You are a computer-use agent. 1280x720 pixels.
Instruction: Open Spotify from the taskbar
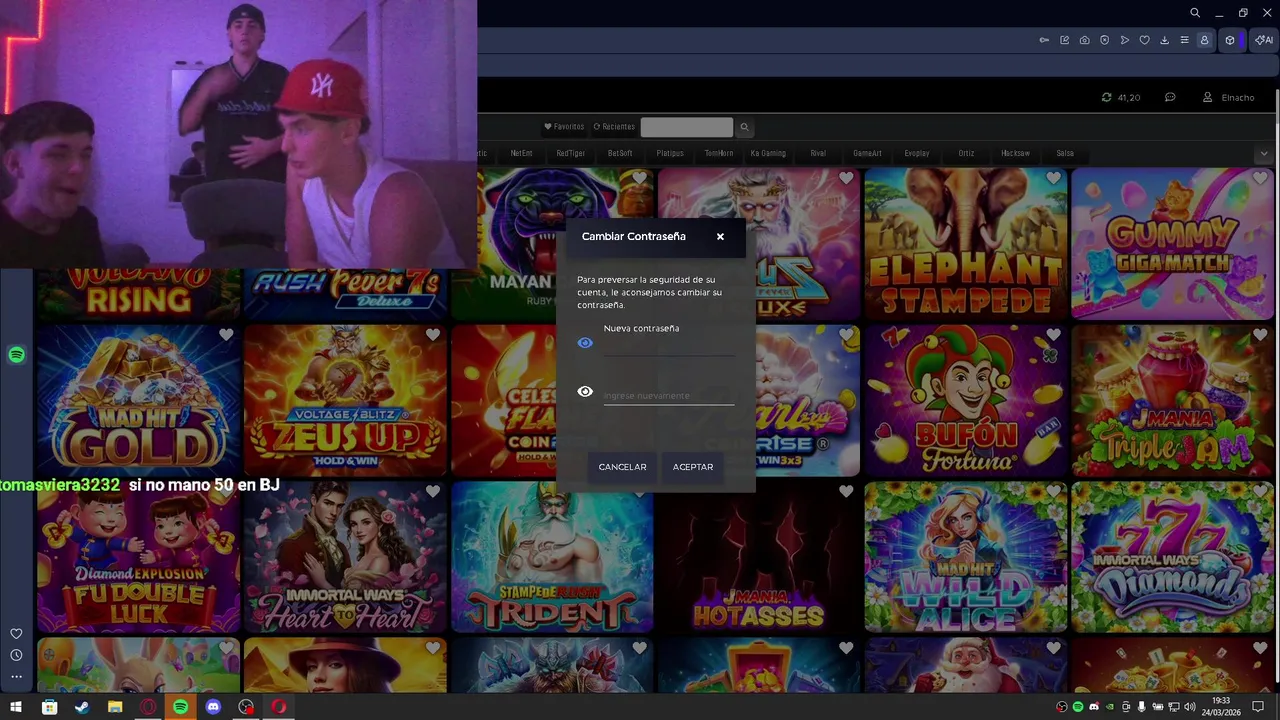tap(180, 707)
